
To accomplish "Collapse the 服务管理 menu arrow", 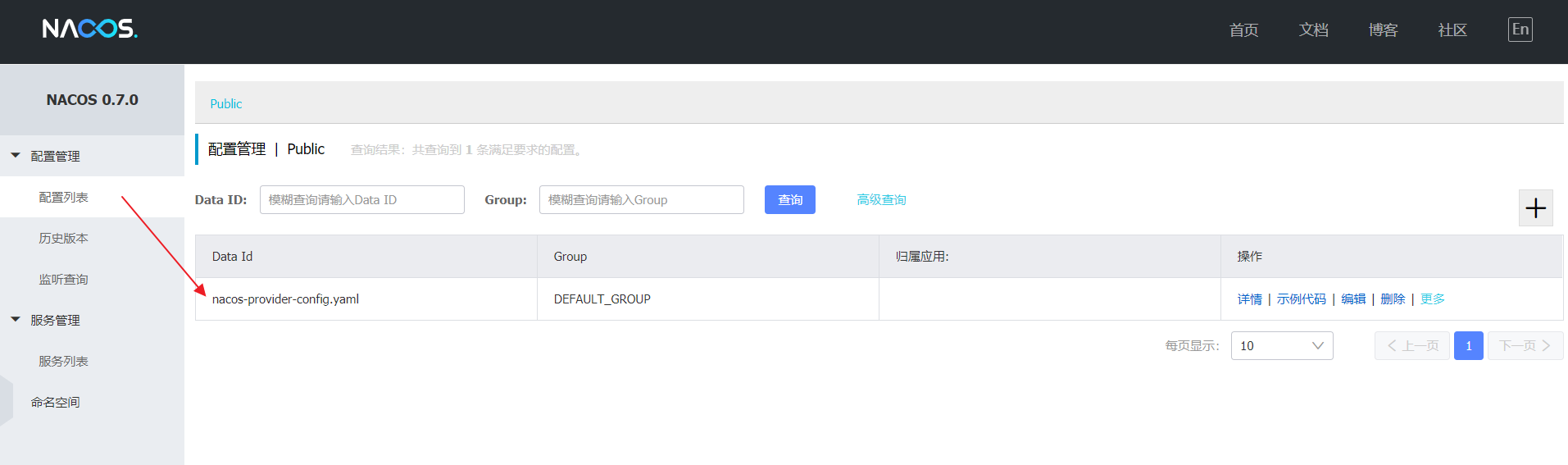I will 16,319.
